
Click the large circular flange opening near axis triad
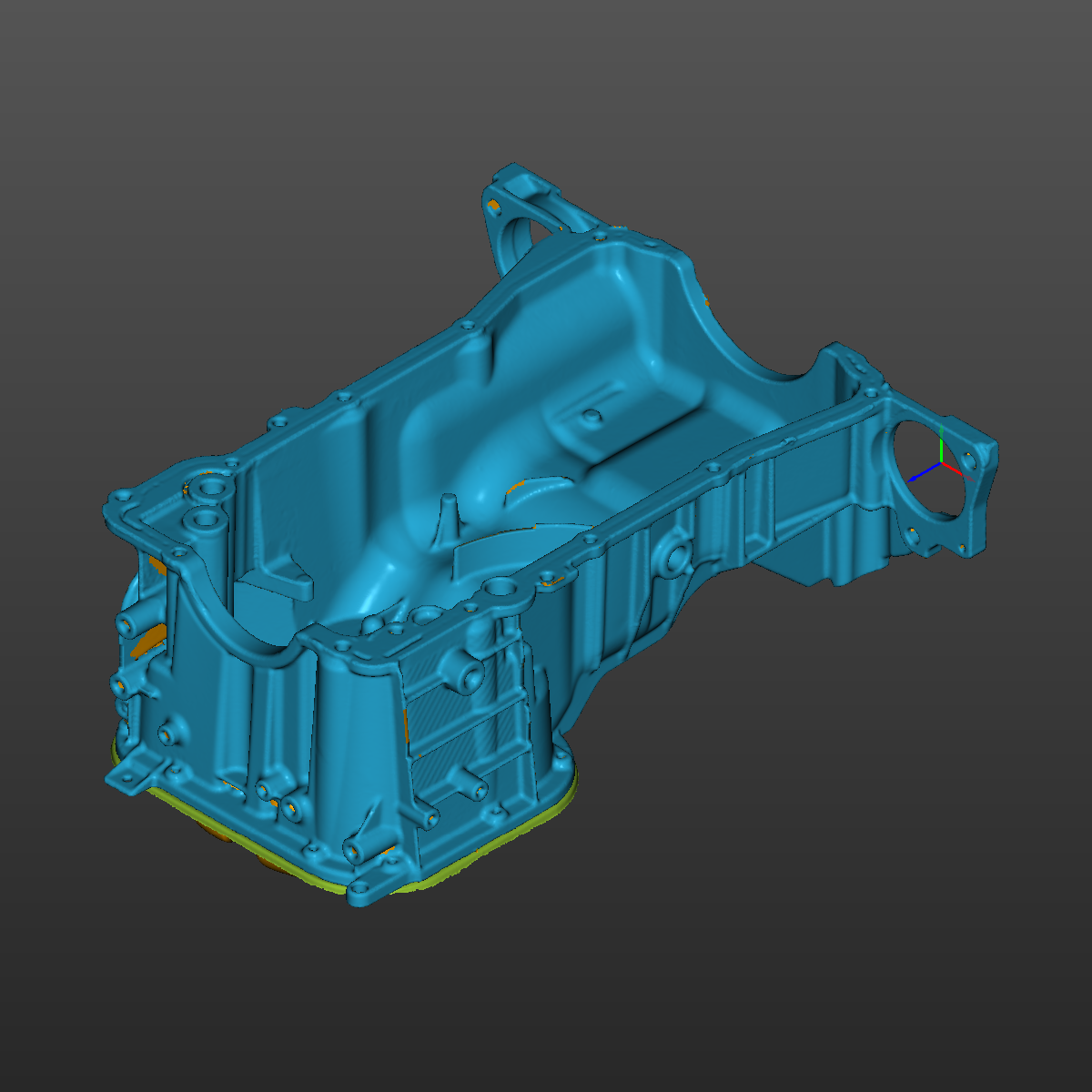(928, 471)
